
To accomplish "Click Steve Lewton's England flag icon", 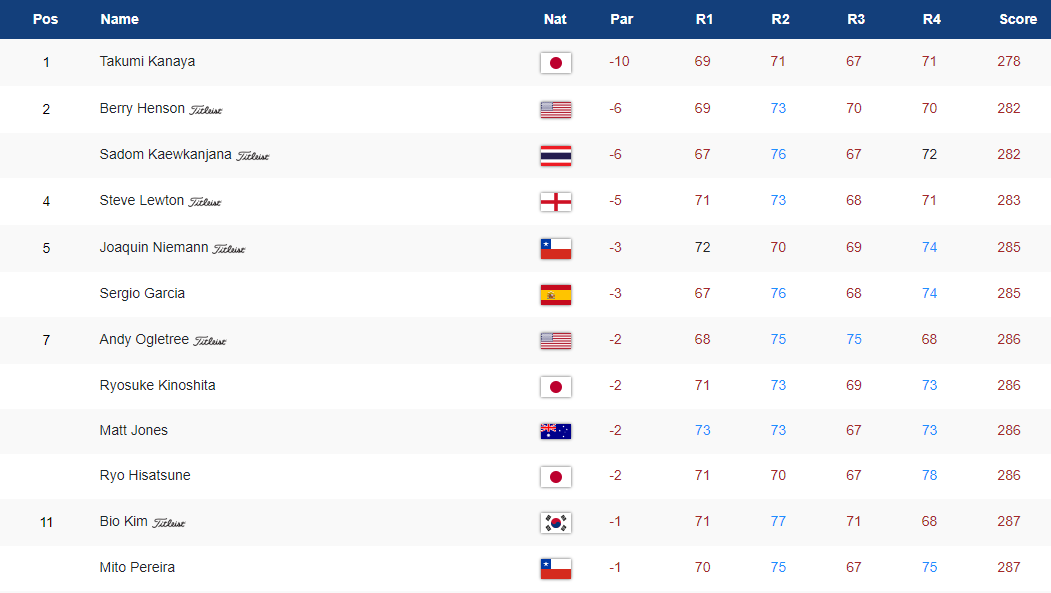I will tap(555, 202).
